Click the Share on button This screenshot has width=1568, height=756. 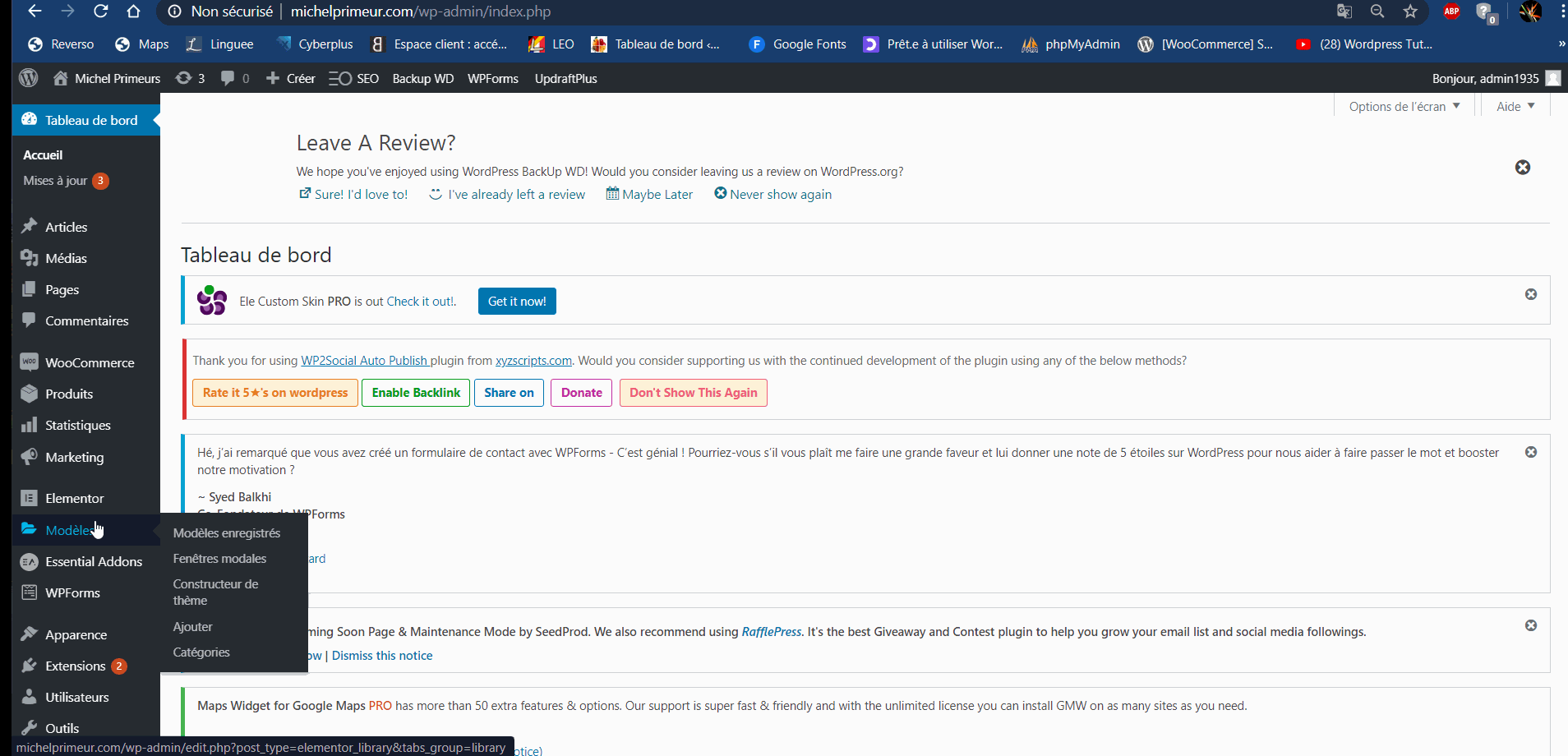coord(509,393)
